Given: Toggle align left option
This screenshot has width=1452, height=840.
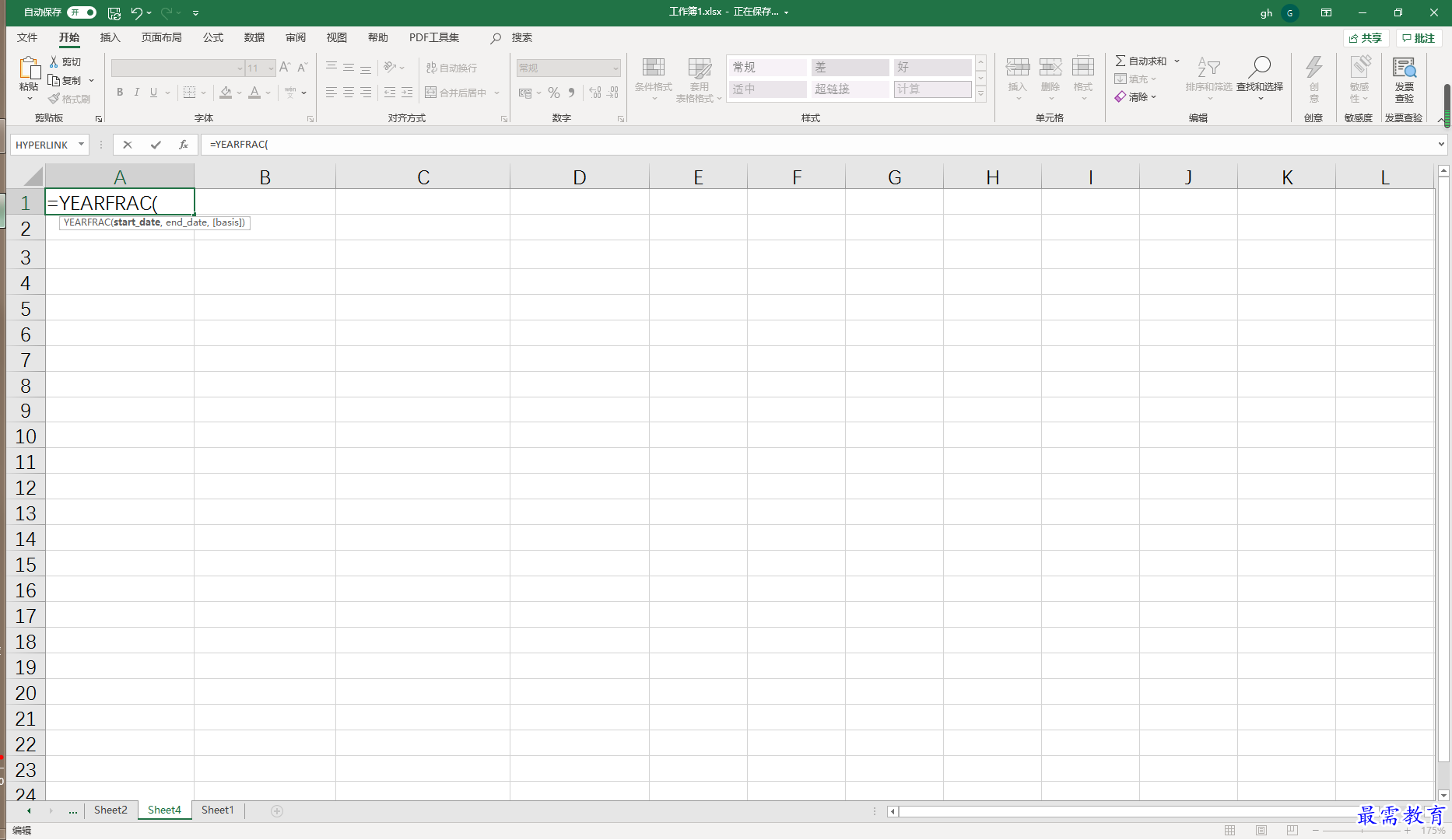Looking at the screenshot, I should tap(331, 93).
